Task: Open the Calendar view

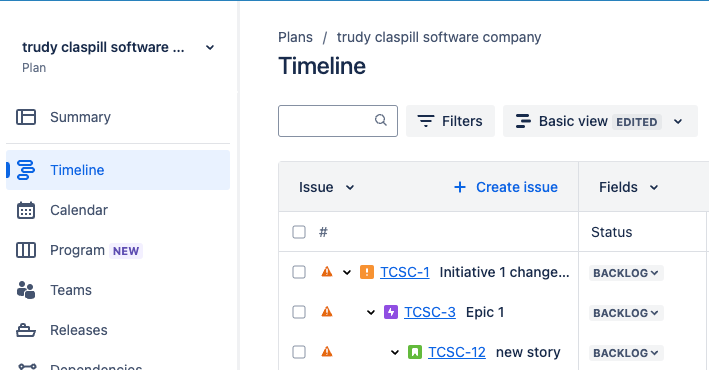Action: pos(118,210)
